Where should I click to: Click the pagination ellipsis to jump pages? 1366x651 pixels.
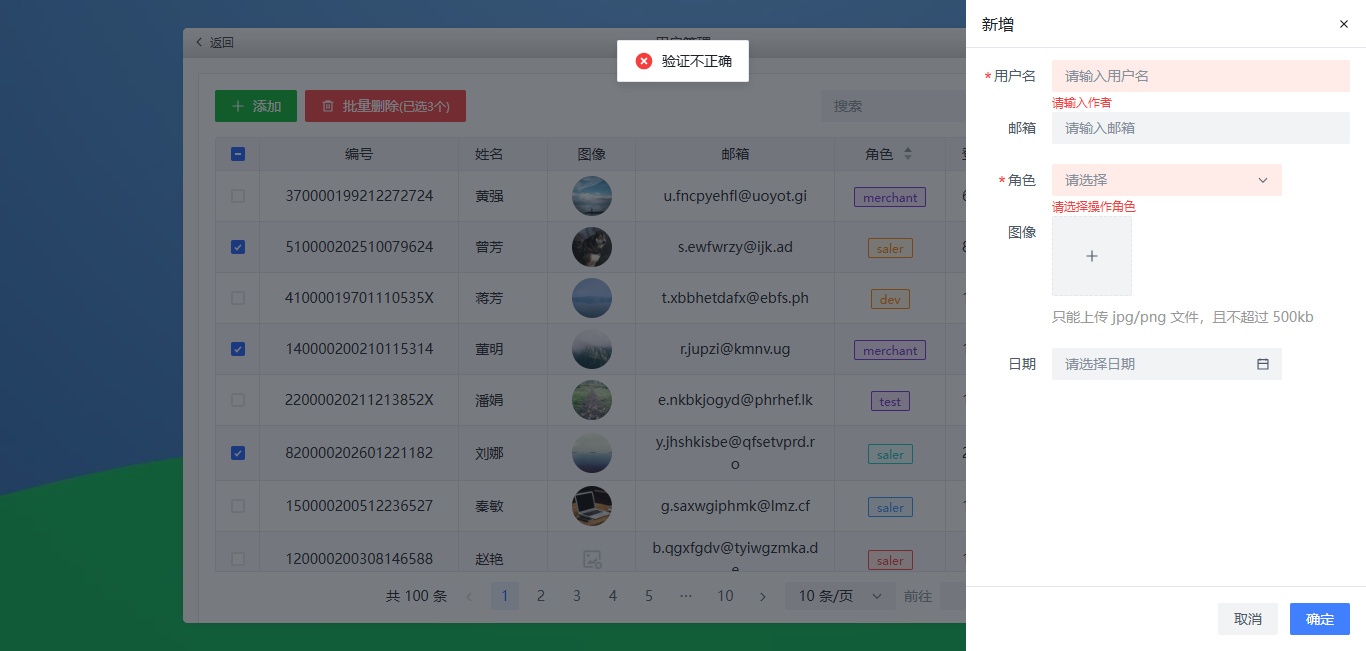(x=686, y=596)
